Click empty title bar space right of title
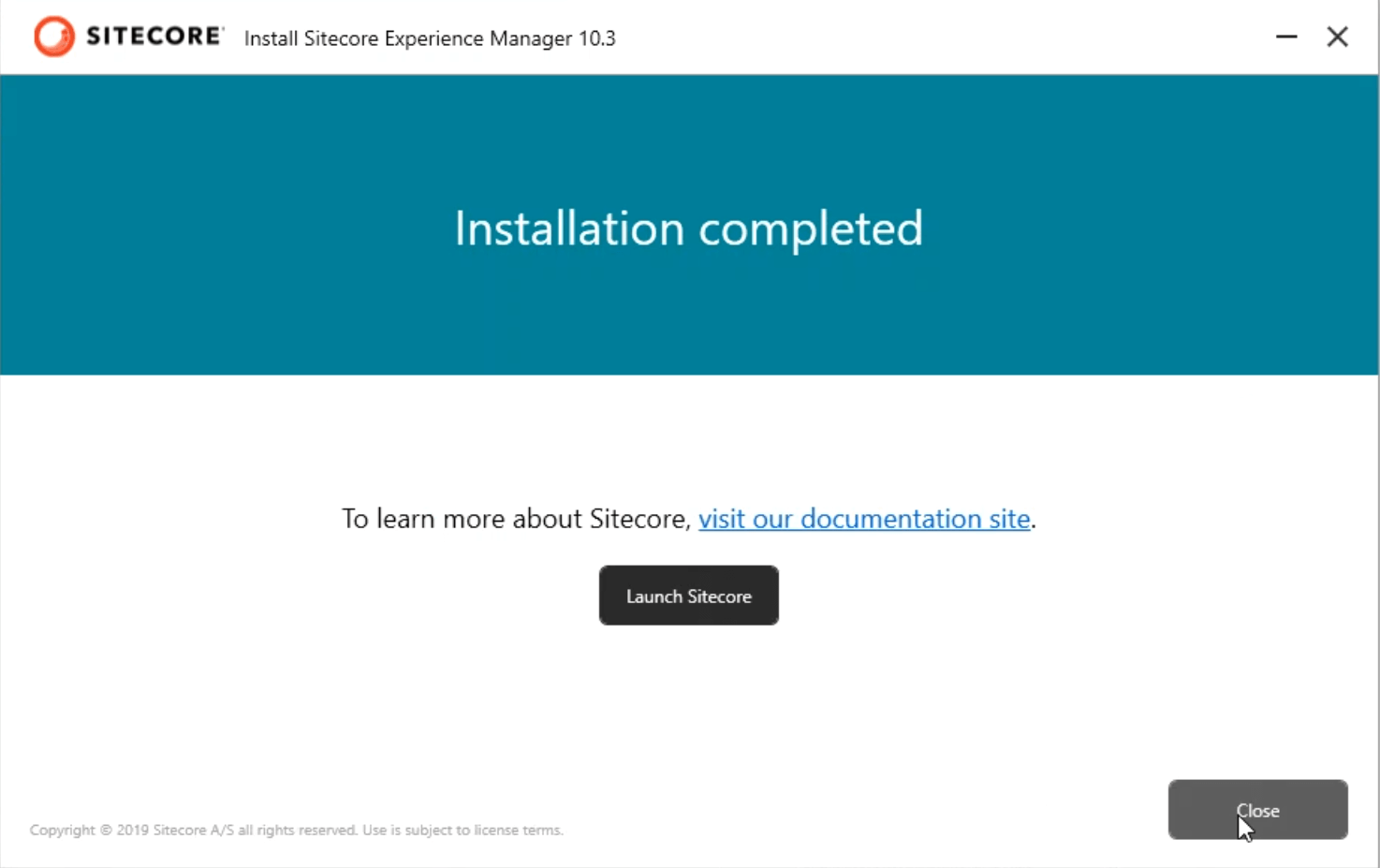The height and width of the screenshot is (868, 1380). (x=936, y=37)
